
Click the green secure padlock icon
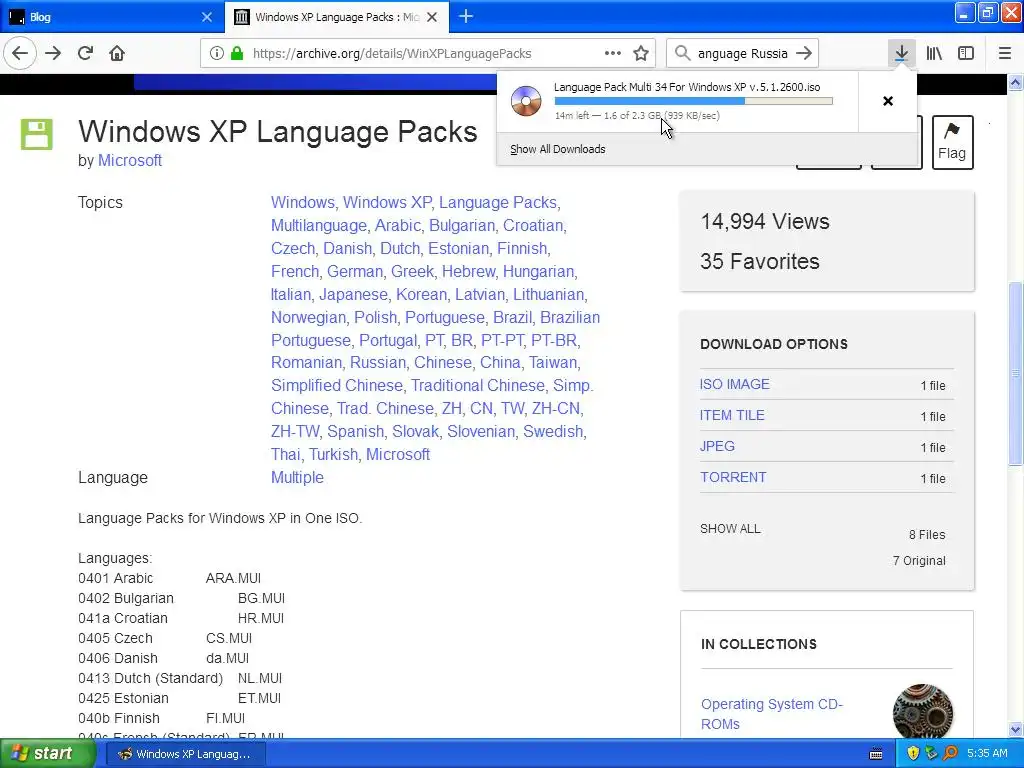(237, 54)
